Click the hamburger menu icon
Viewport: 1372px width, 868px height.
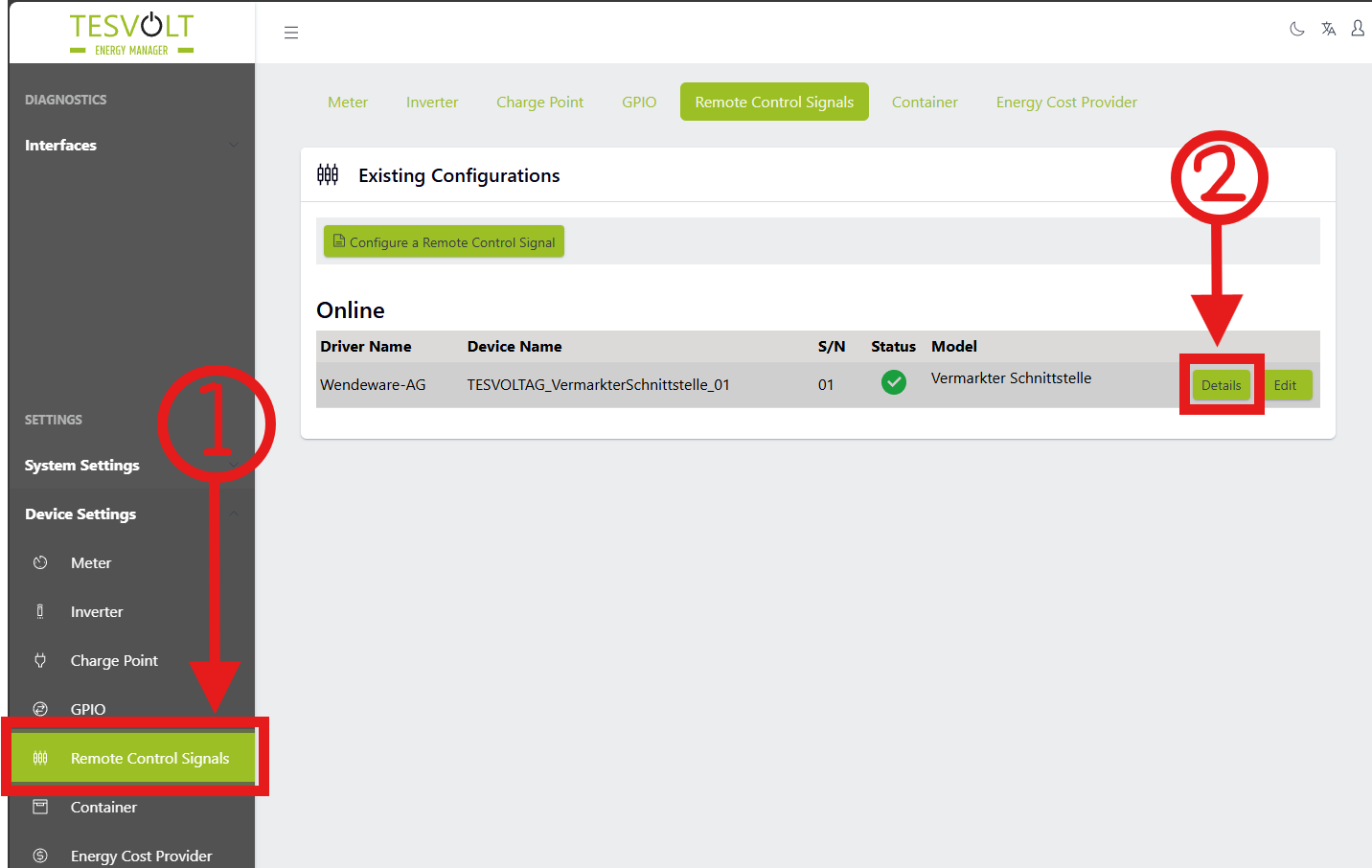291,33
